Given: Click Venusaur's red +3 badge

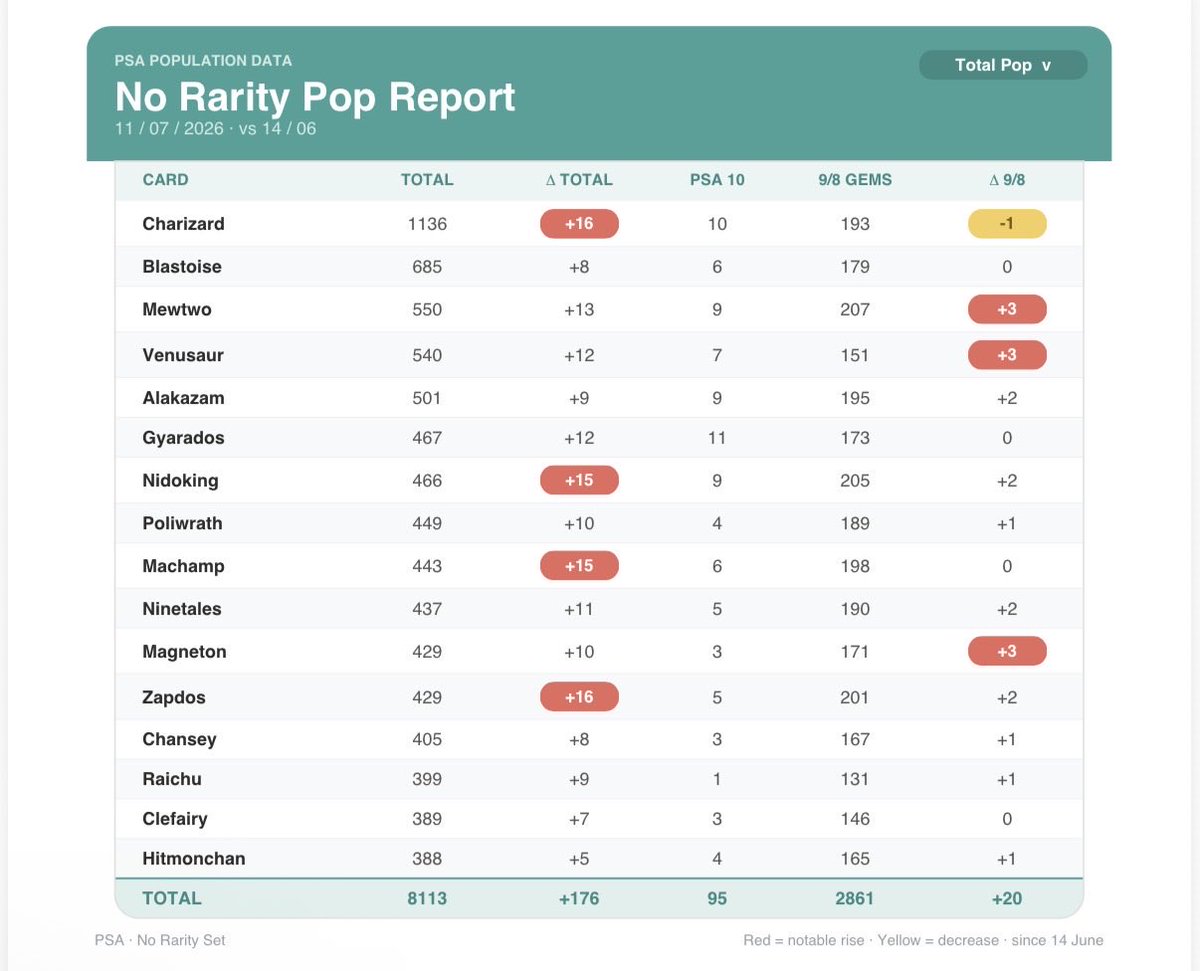Looking at the screenshot, I should 1006,355.
